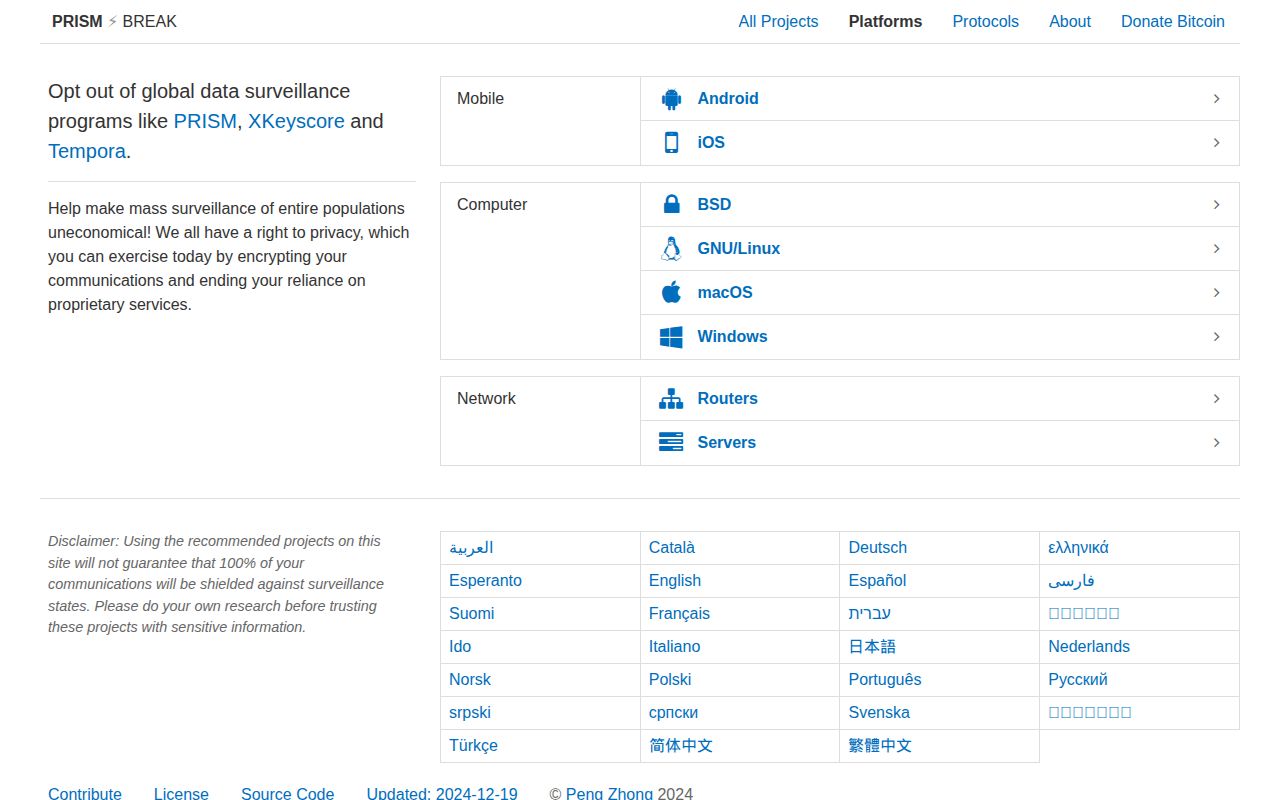Open the About page
1280x800 pixels.
coord(1069,22)
